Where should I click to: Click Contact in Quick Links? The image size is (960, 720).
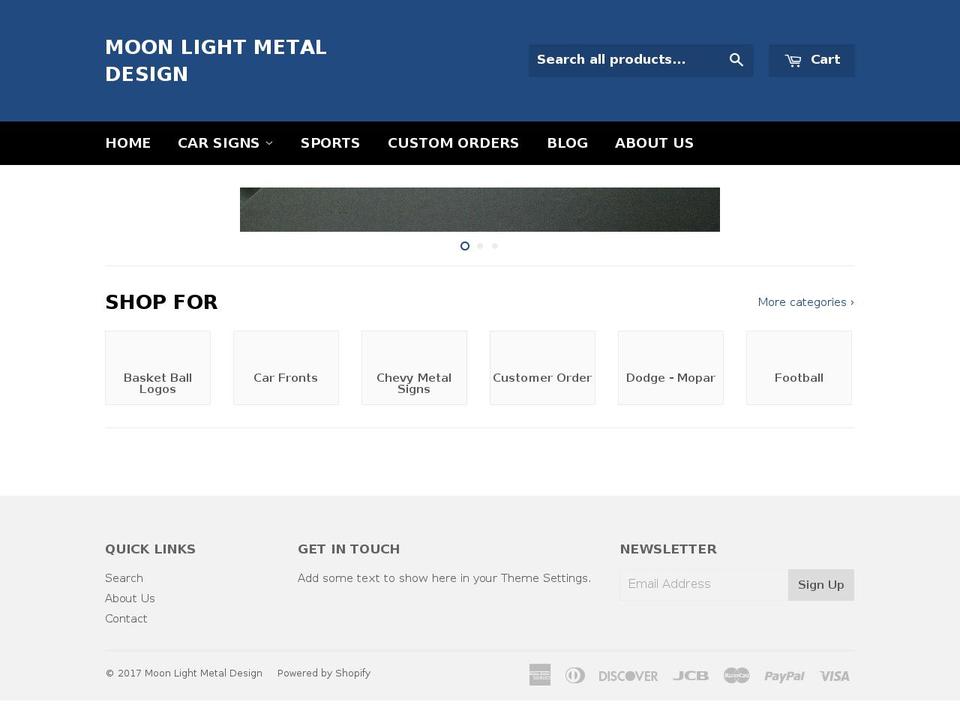click(x=126, y=618)
